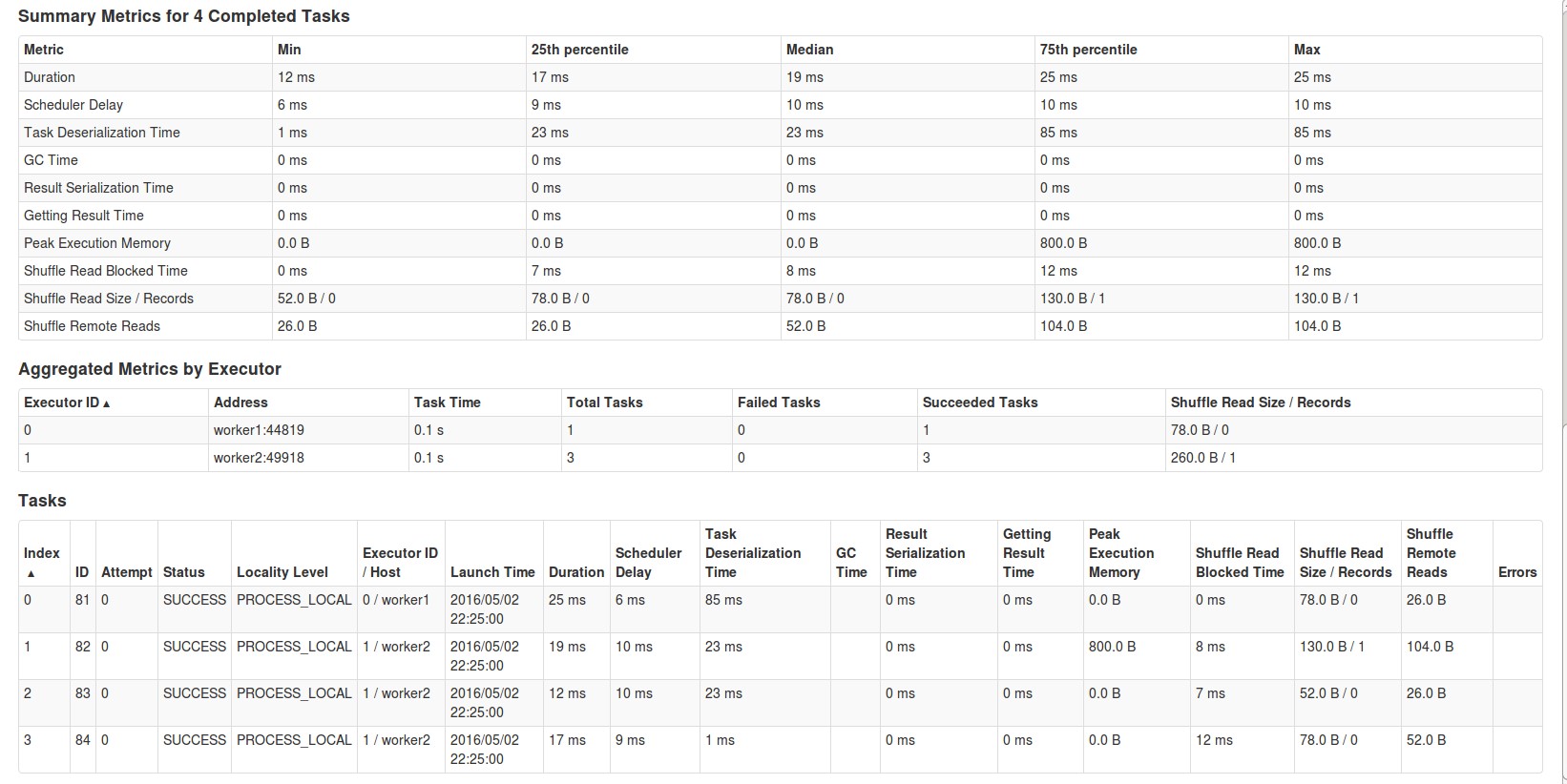1567x784 pixels.
Task: Sort executor table by Failed Tasks
Action: pyautogui.click(x=779, y=402)
